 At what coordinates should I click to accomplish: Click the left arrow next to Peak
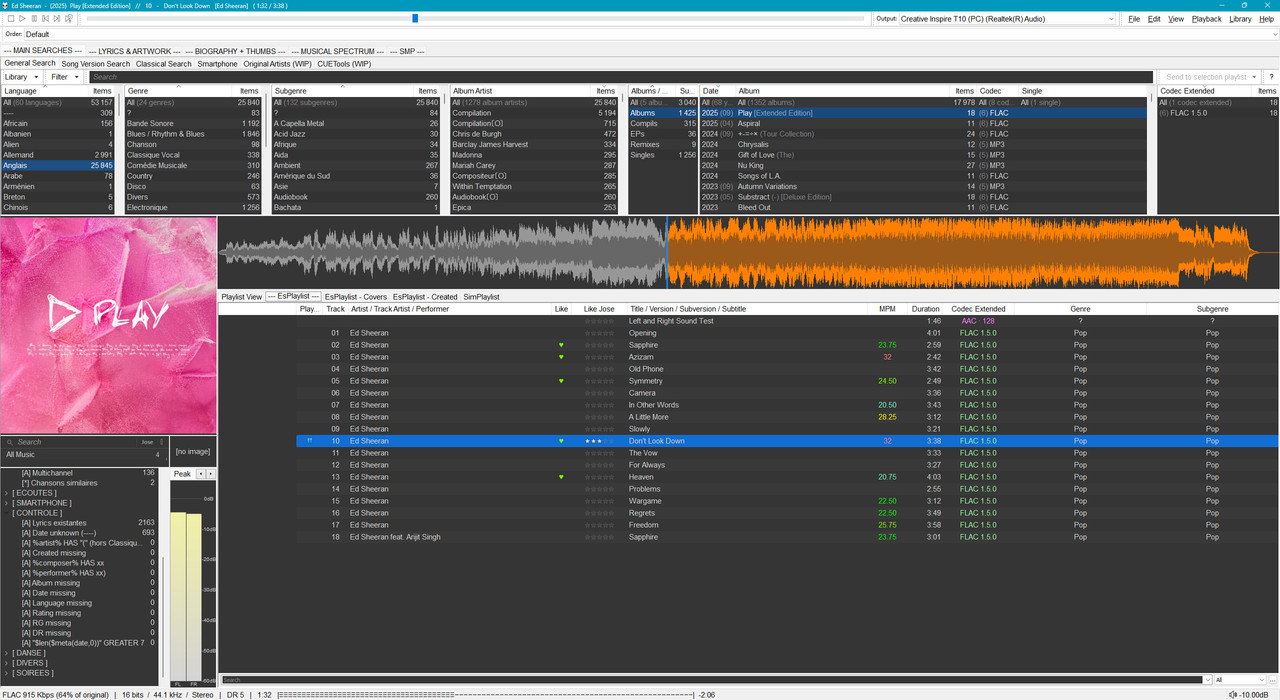200,474
